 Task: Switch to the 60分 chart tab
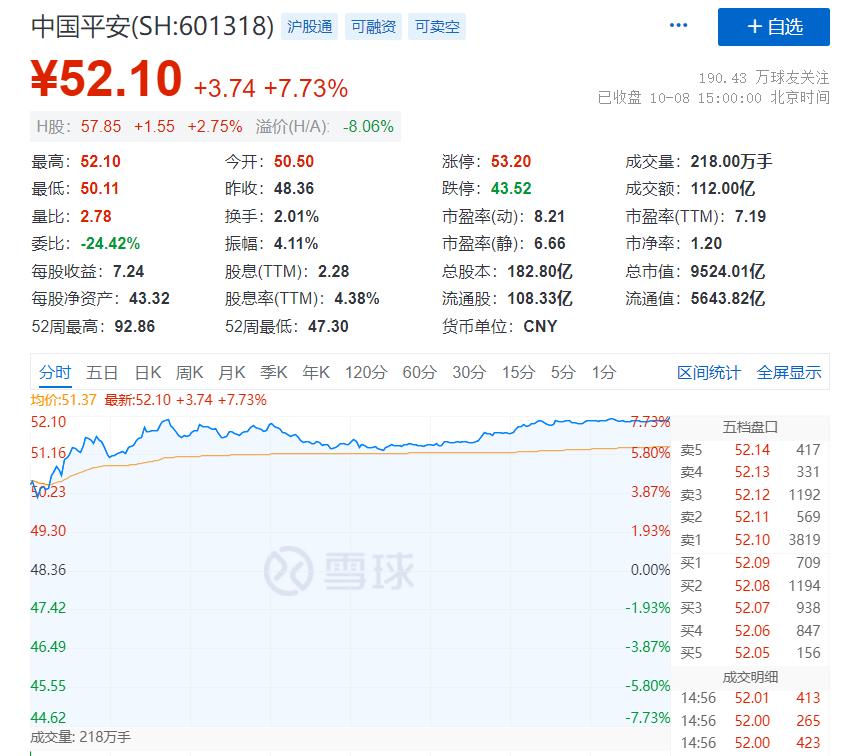[419, 372]
